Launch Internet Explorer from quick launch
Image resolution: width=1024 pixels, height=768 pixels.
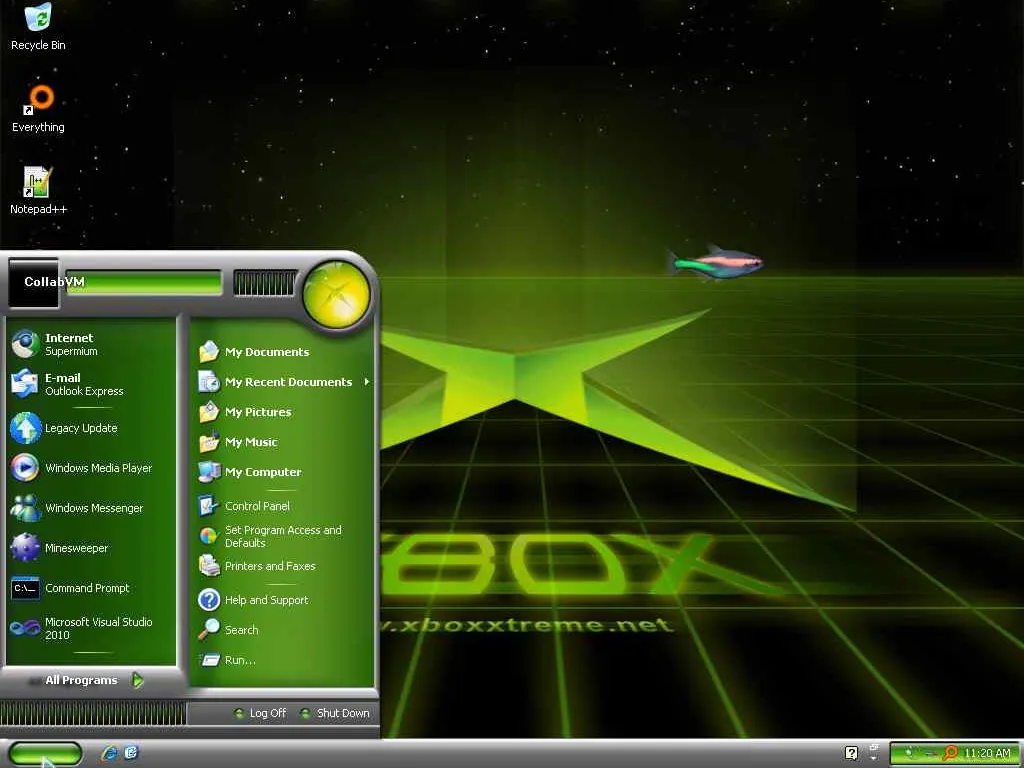(110, 754)
